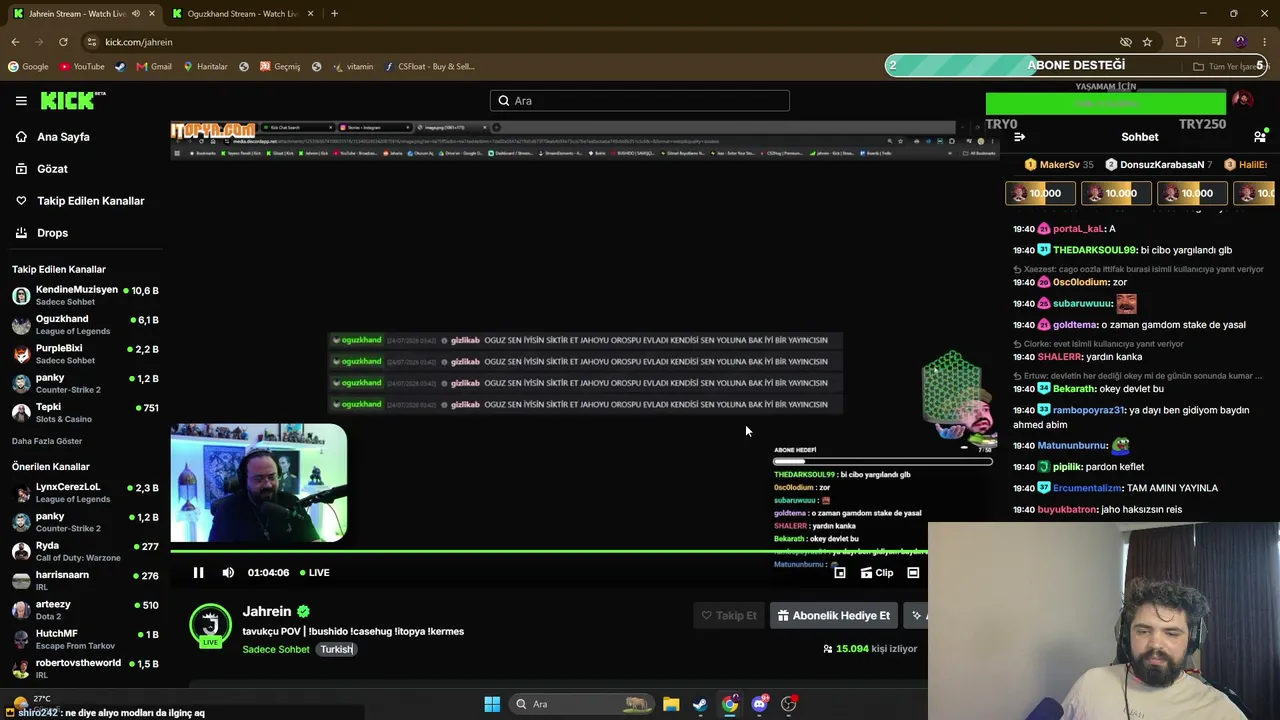Open the browser extensions puzzle icon
The width and height of the screenshot is (1280, 720).
(1181, 42)
